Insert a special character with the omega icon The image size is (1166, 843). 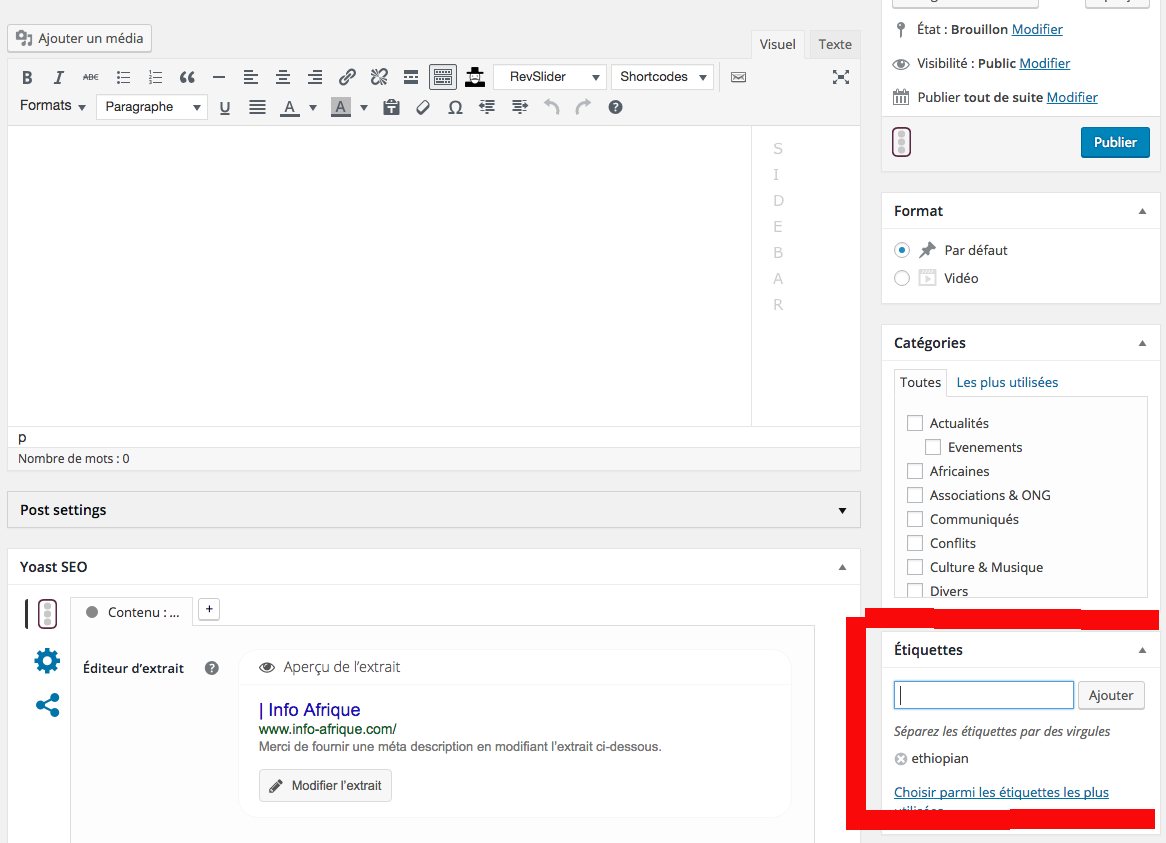pyautogui.click(x=455, y=107)
